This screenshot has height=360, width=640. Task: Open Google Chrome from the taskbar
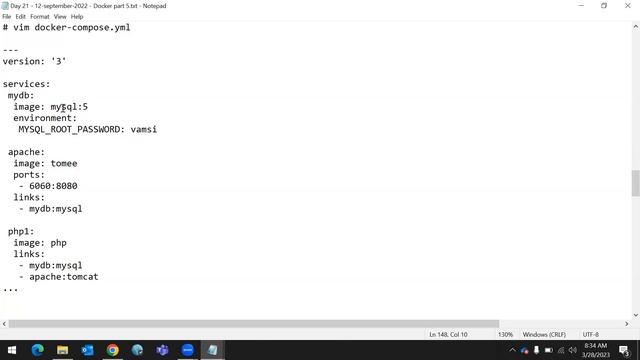[x=113, y=350]
